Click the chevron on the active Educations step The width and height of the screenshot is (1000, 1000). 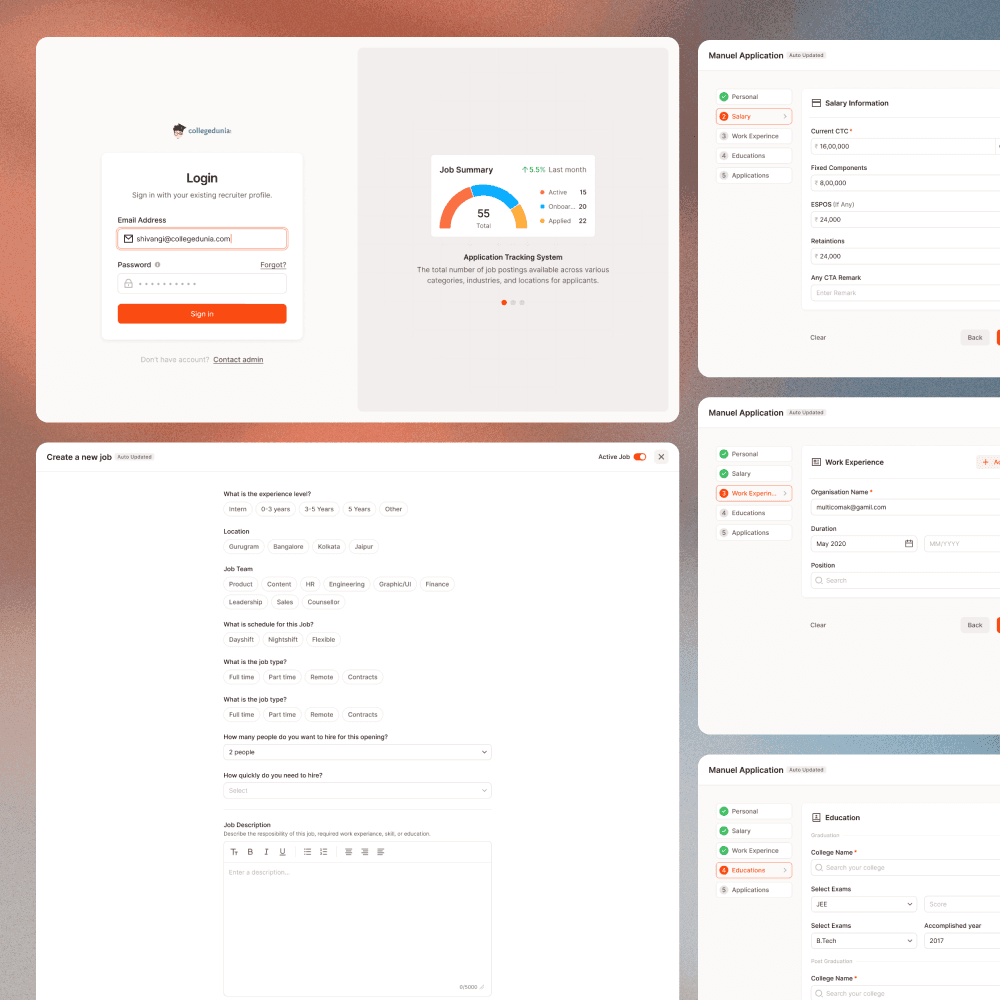pyautogui.click(x=784, y=870)
